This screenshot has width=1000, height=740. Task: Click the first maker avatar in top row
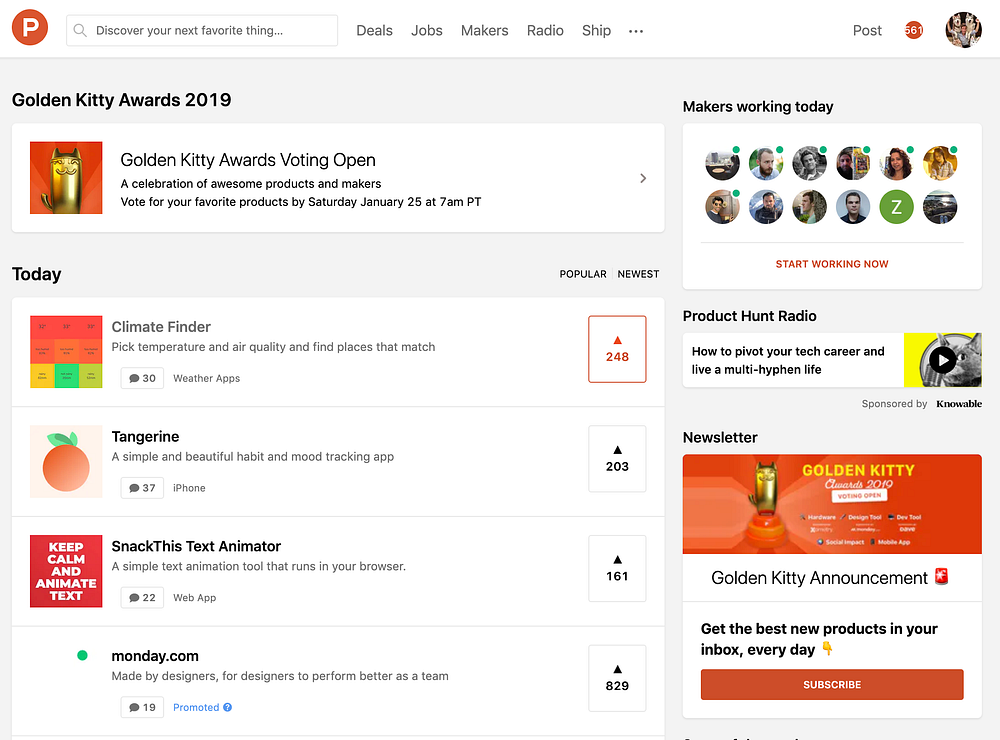click(x=722, y=163)
